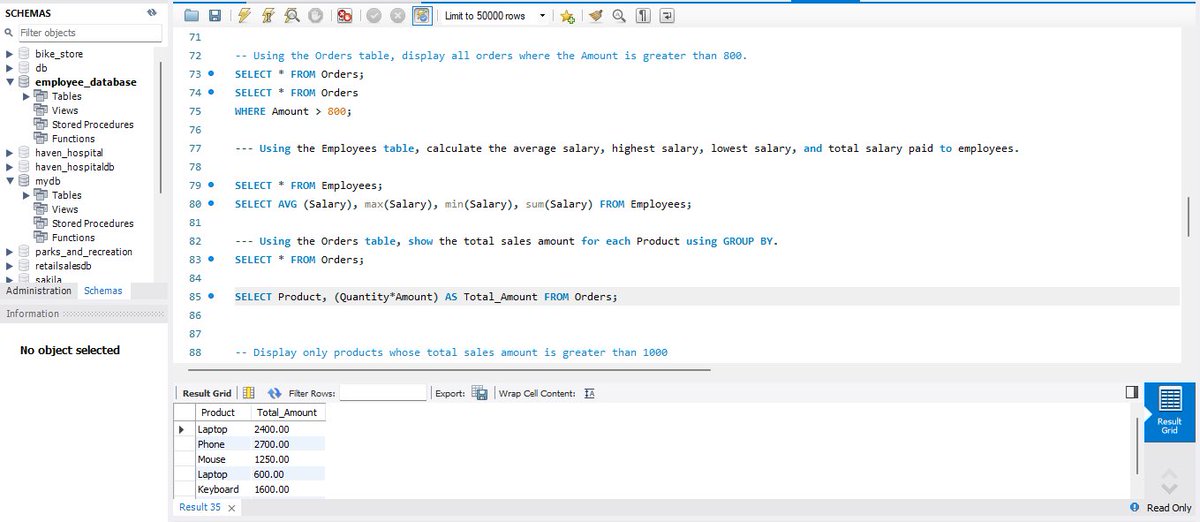Expand the retailsalesdb schema arrow
The width and height of the screenshot is (1200, 522).
(x=10, y=266)
